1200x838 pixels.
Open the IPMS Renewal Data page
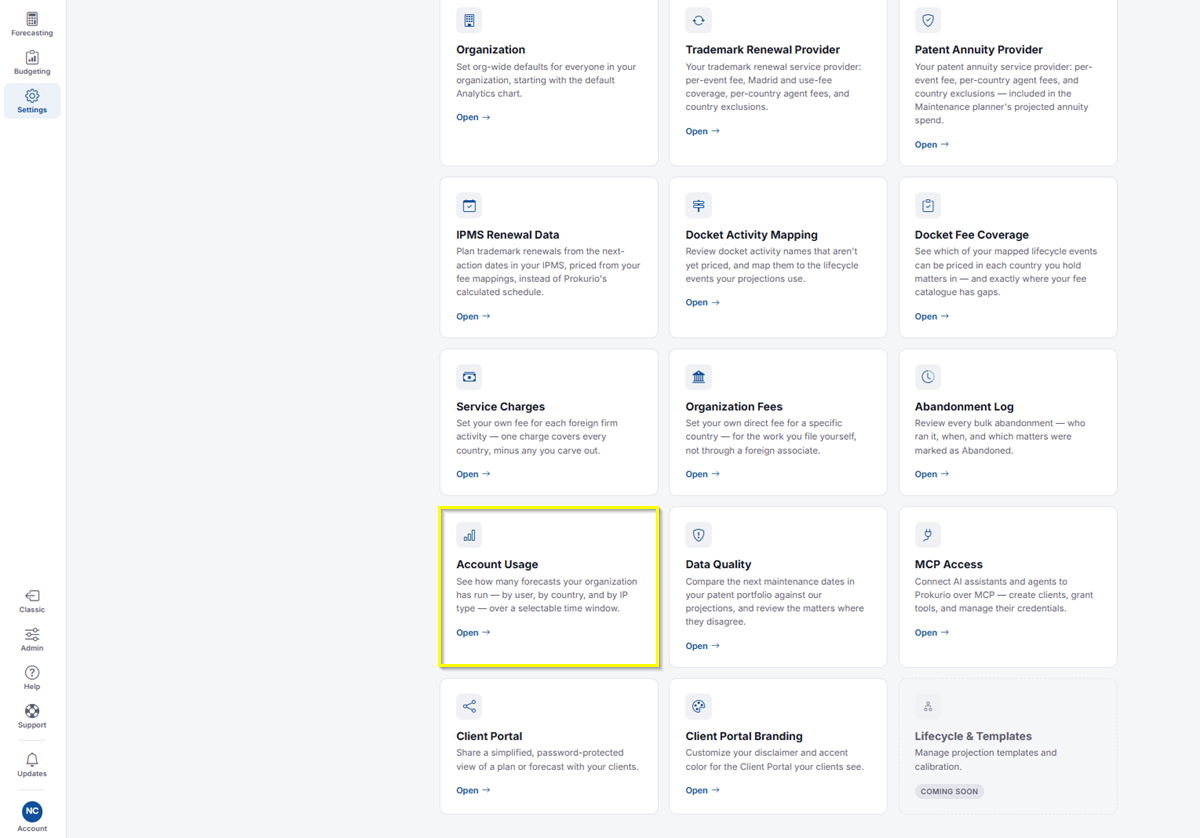(473, 316)
